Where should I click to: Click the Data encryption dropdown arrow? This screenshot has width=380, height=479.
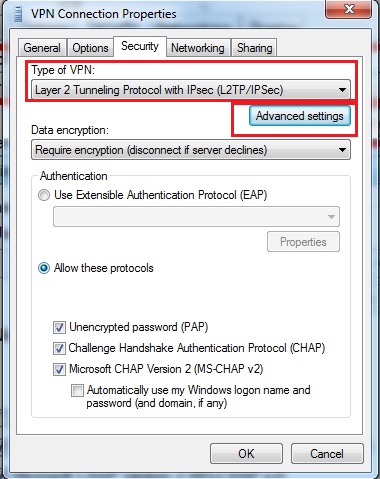(x=342, y=150)
